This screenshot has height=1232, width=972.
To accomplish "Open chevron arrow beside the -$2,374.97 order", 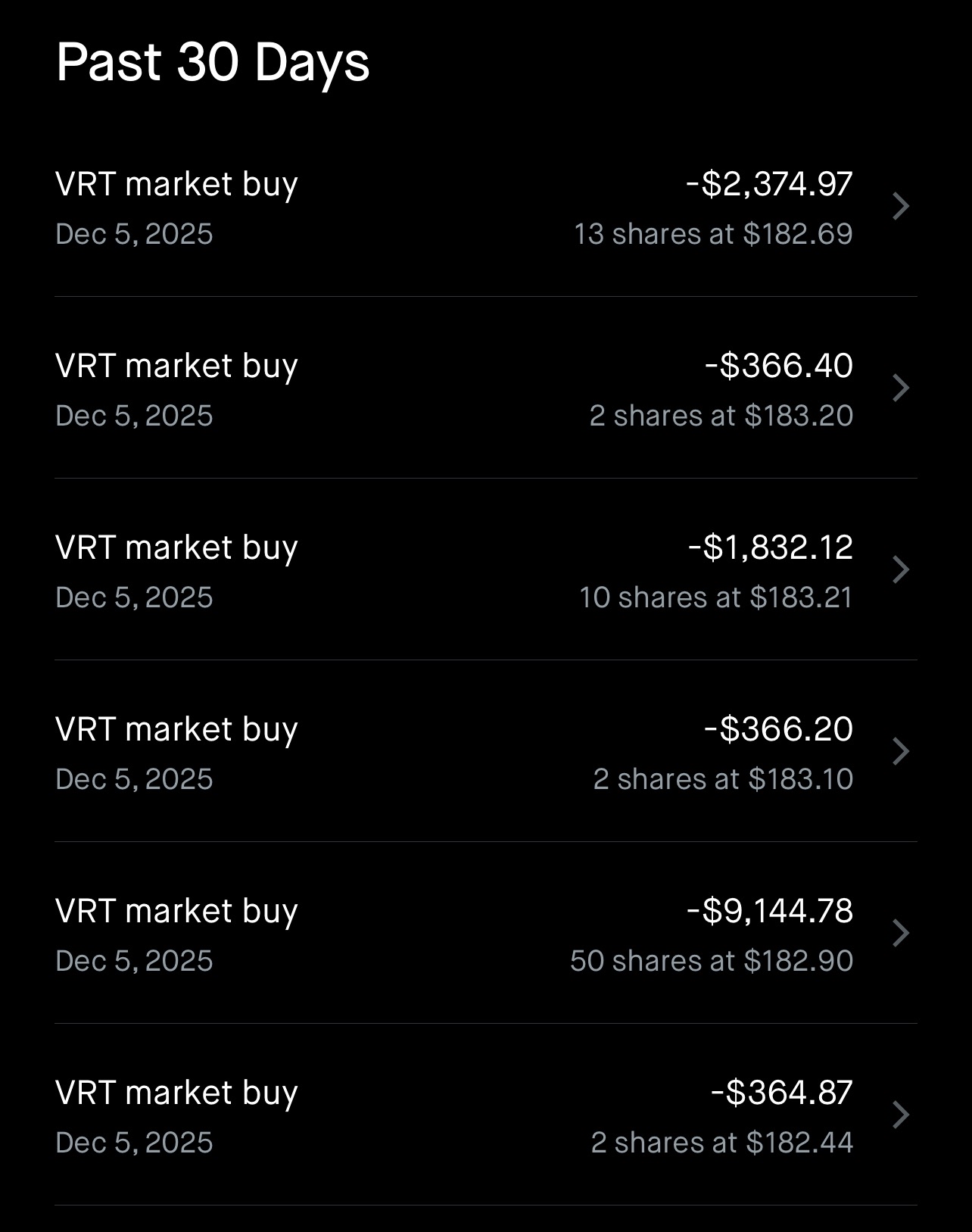I will pyautogui.click(x=900, y=206).
